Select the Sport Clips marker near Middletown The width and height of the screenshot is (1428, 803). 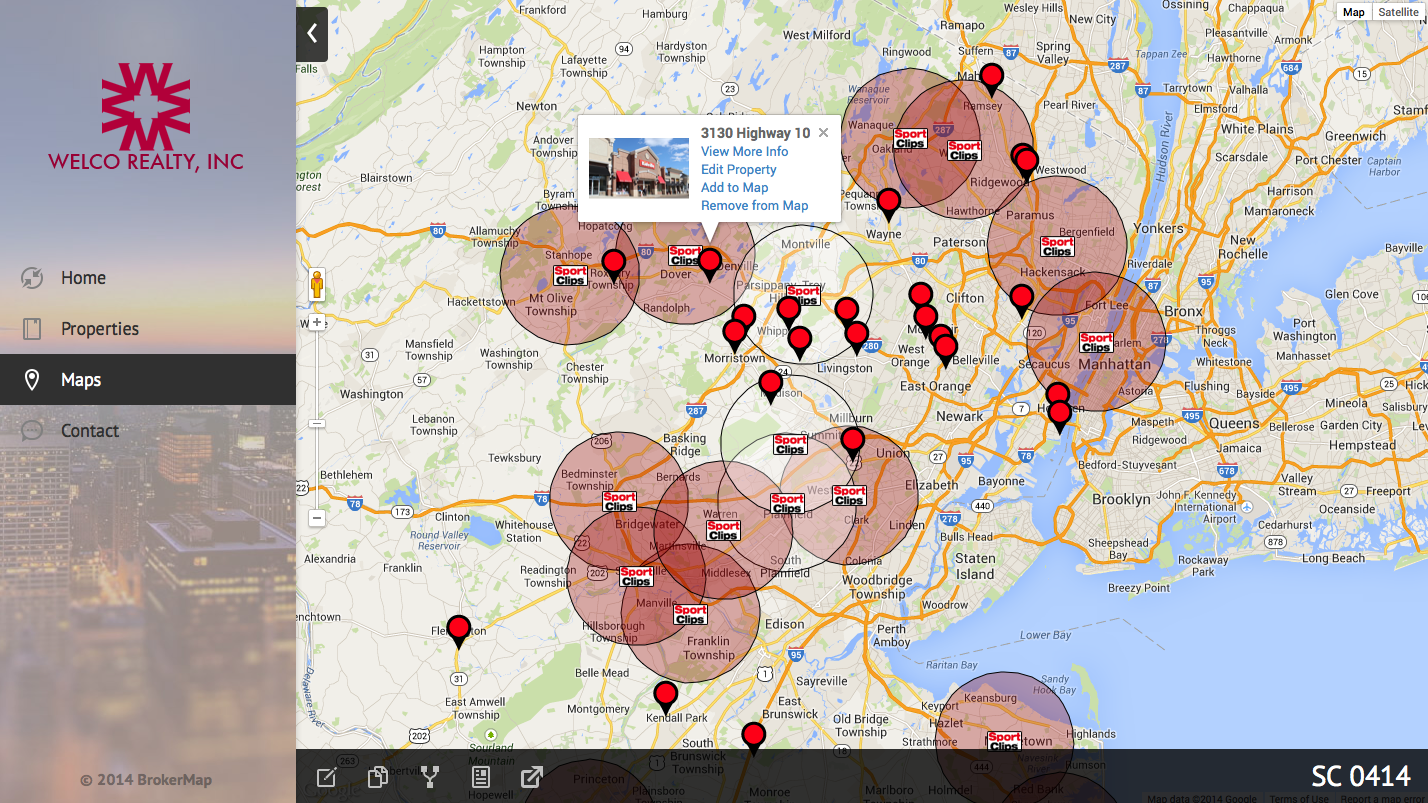click(1004, 741)
